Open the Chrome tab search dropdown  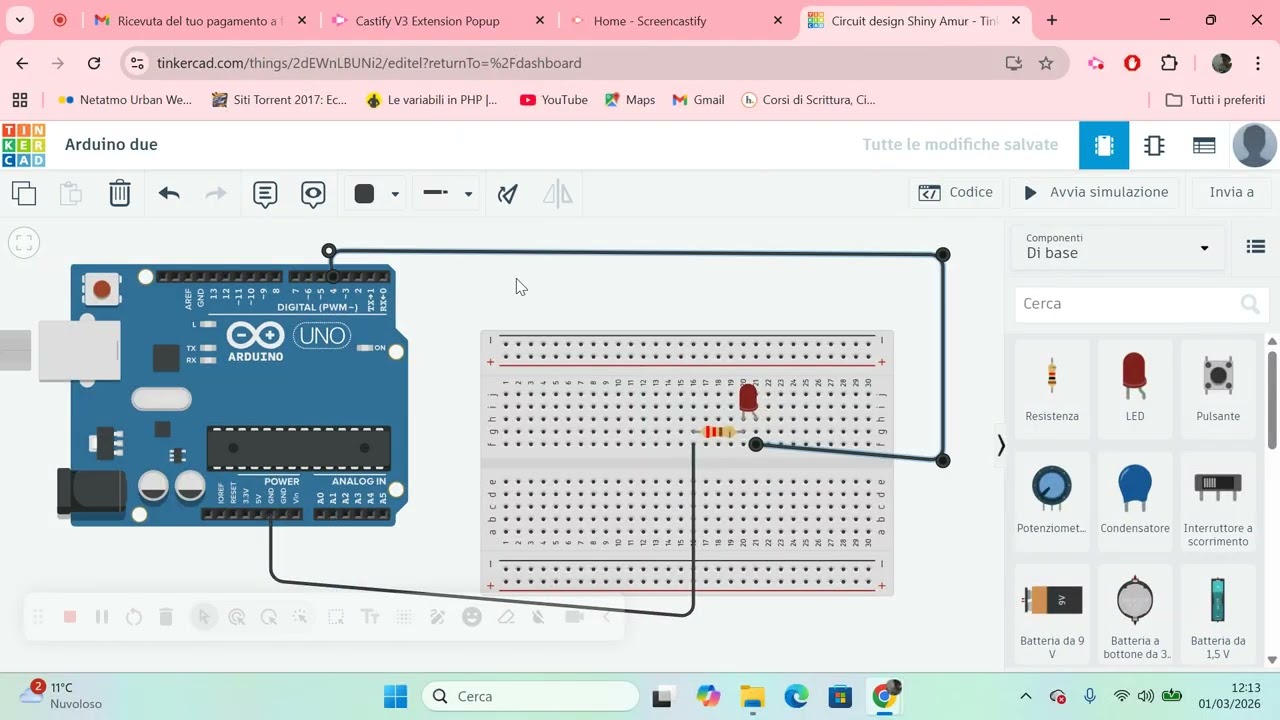click(x=19, y=20)
